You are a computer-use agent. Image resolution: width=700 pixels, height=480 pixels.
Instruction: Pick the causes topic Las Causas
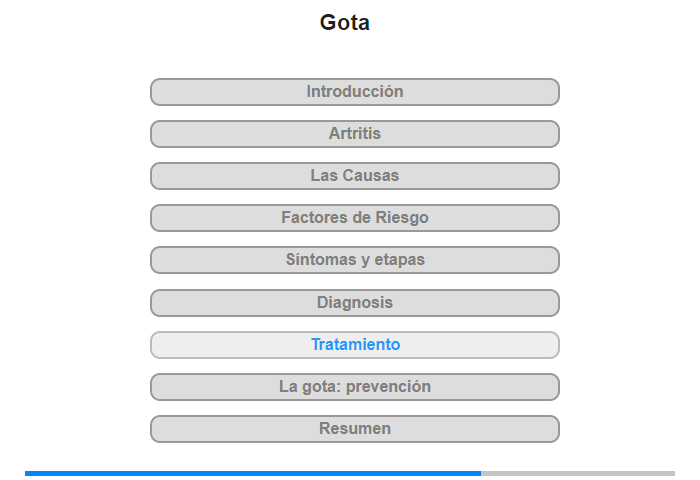(354, 176)
